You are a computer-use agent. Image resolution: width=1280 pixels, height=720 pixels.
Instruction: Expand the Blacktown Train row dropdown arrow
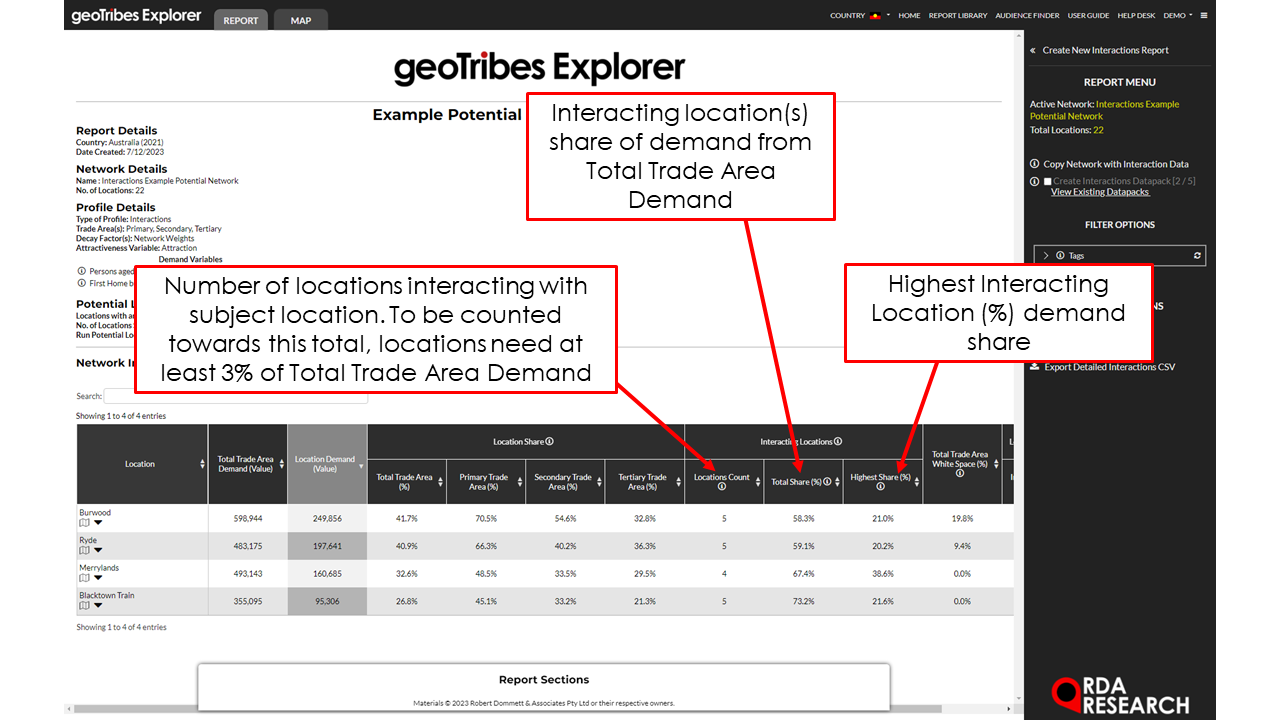[x=98, y=605]
